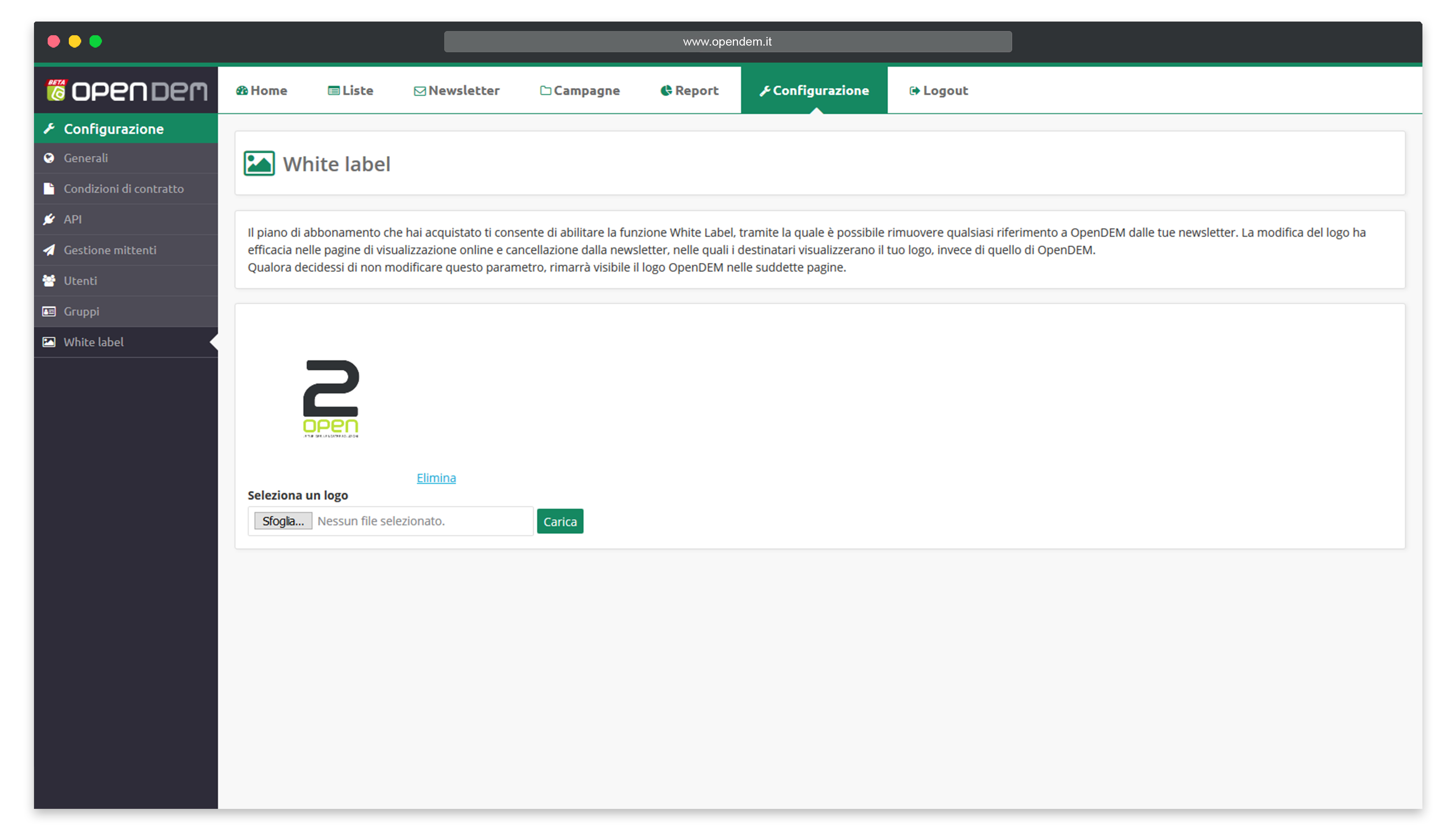Click the Sfoglia... browse button
Screen dimensions: 1456x835
(283, 521)
